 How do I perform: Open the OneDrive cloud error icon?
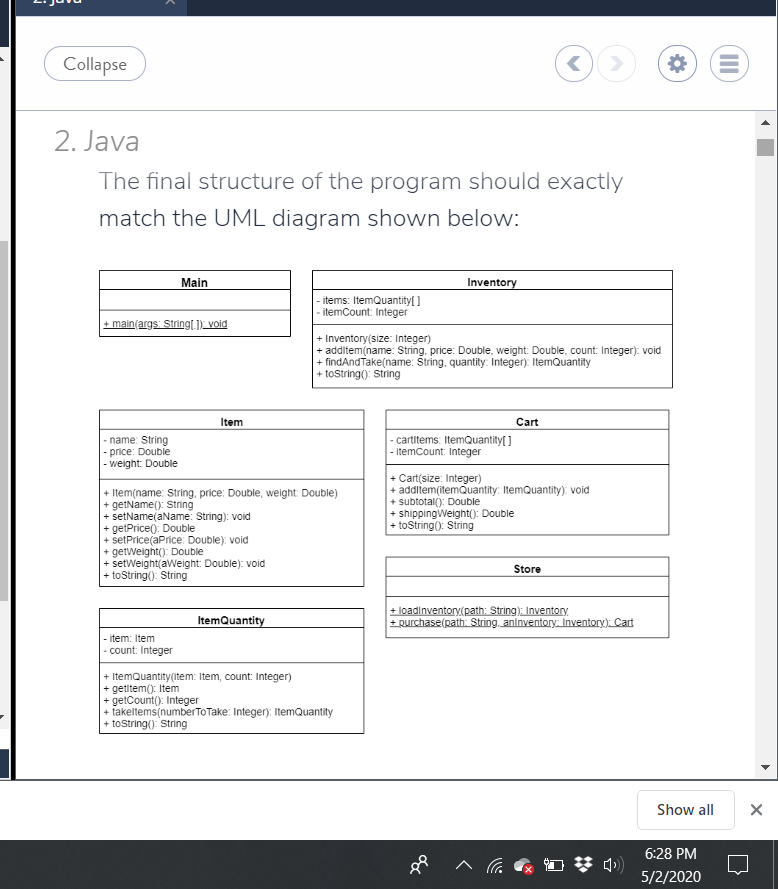[x=523, y=866]
